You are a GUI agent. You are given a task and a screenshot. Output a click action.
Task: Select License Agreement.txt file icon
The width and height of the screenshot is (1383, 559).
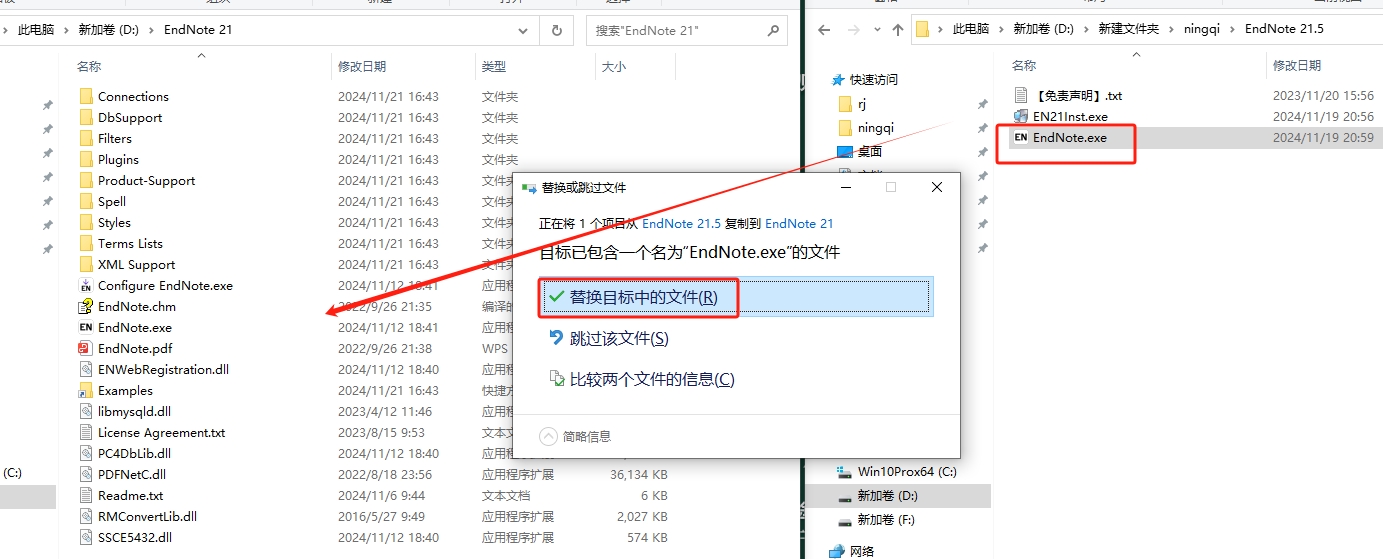coord(86,433)
